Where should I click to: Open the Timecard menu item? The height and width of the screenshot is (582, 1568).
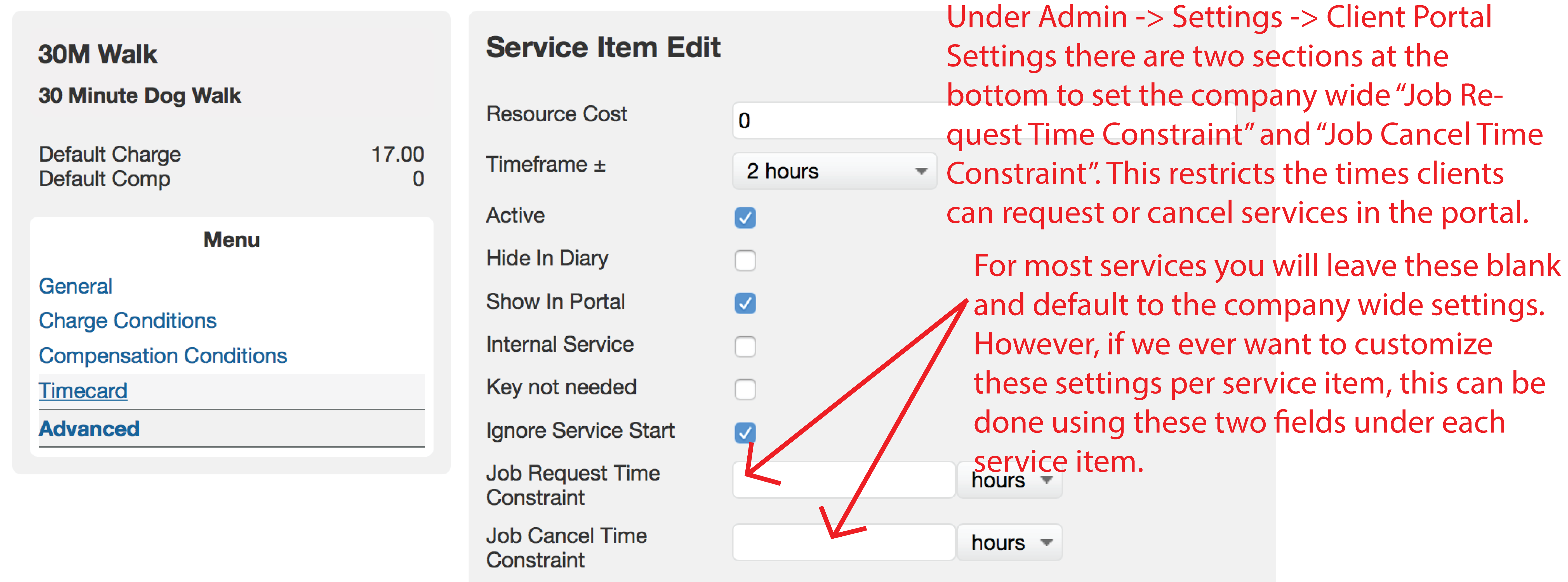click(83, 391)
